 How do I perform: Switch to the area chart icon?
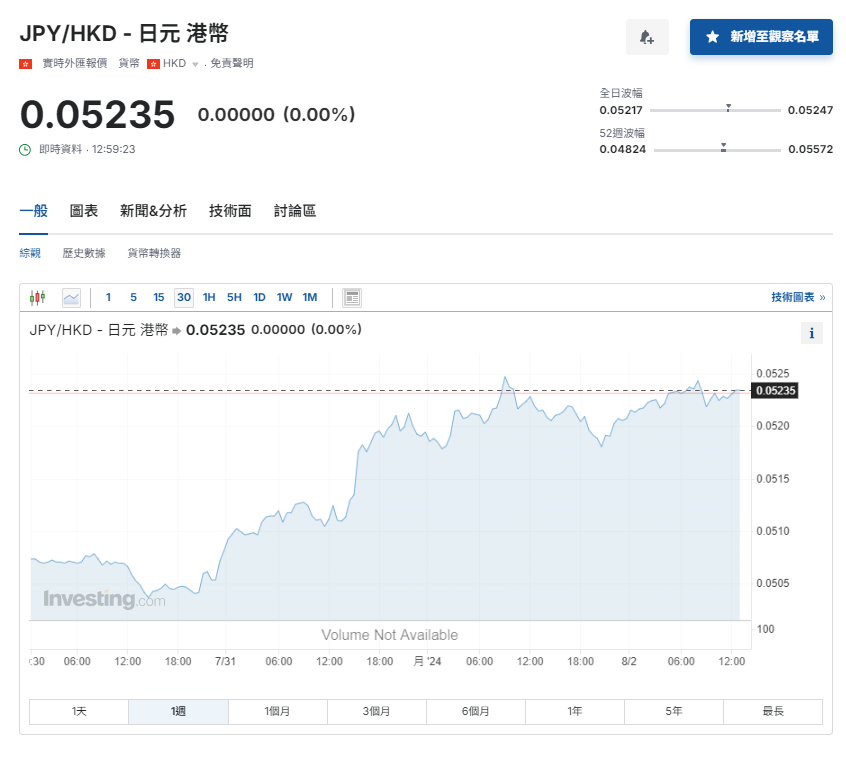(70, 297)
